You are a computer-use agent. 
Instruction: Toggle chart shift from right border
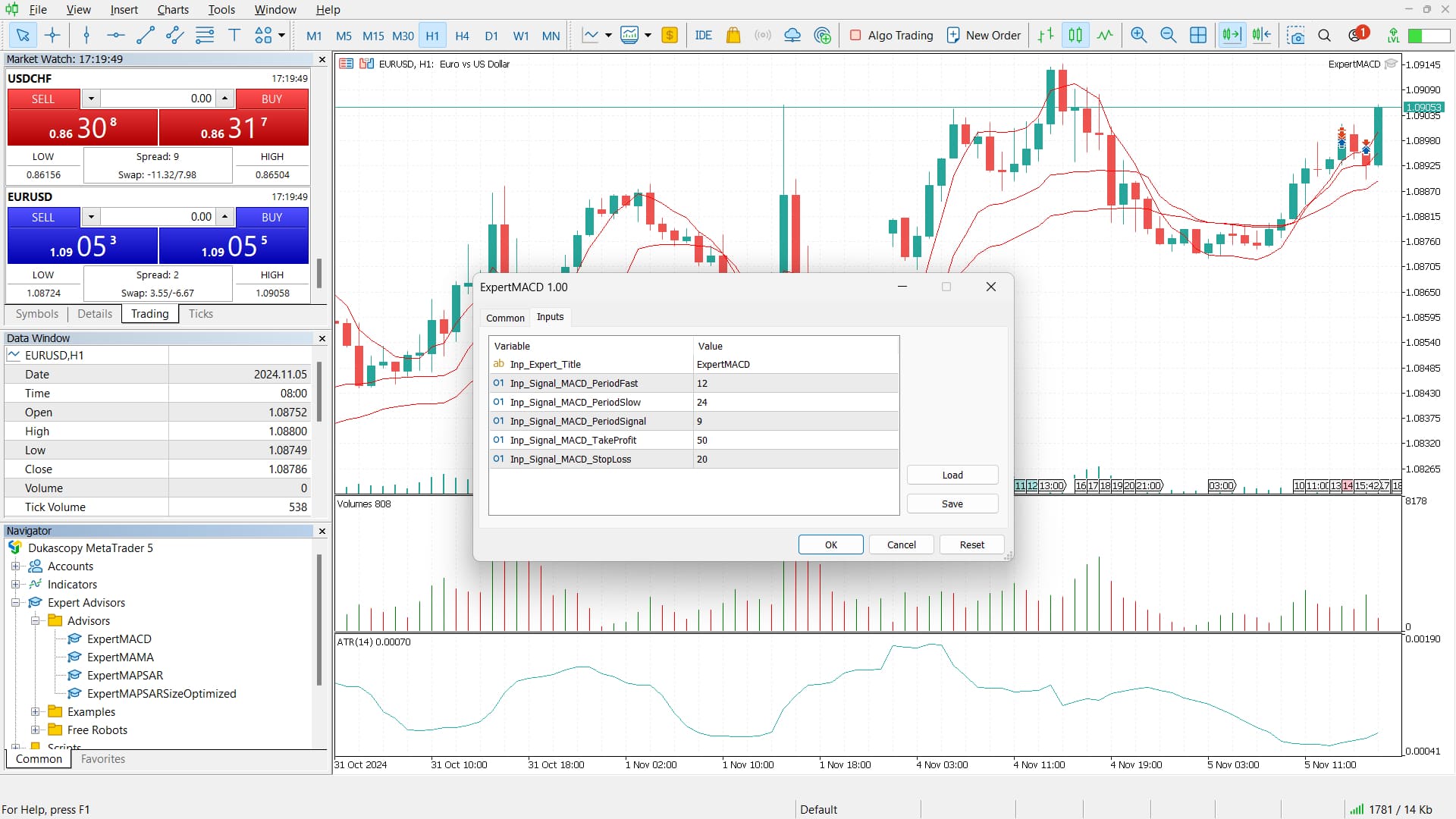[x=1262, y=35]
